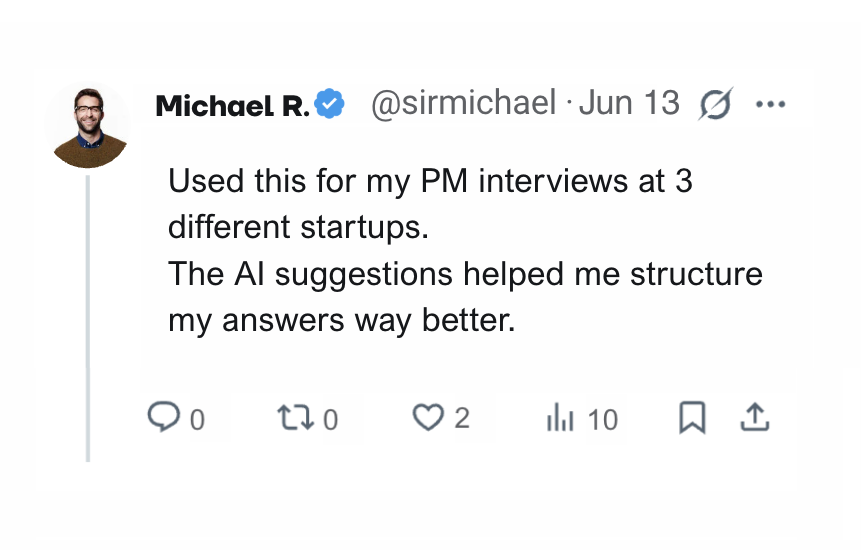Open the three-dot more options menu
864x550 pixels.
click(x=771, y=104)
